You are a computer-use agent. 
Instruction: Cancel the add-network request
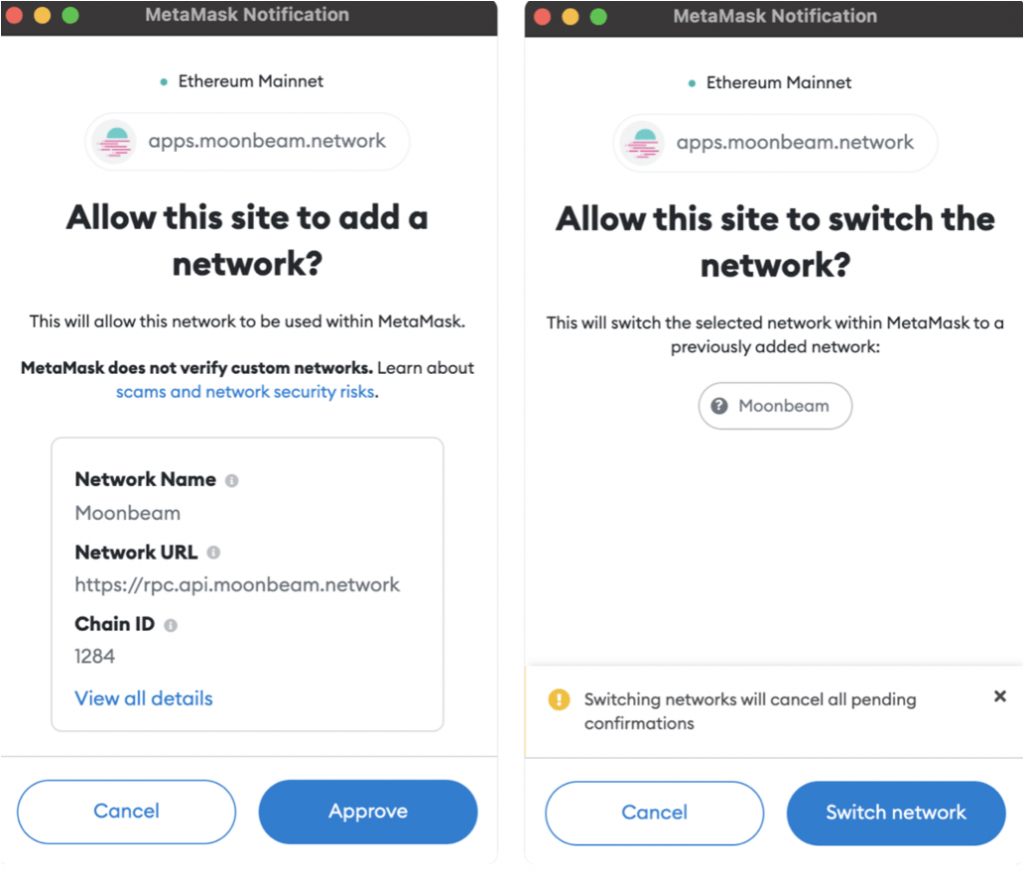point(126,811)
